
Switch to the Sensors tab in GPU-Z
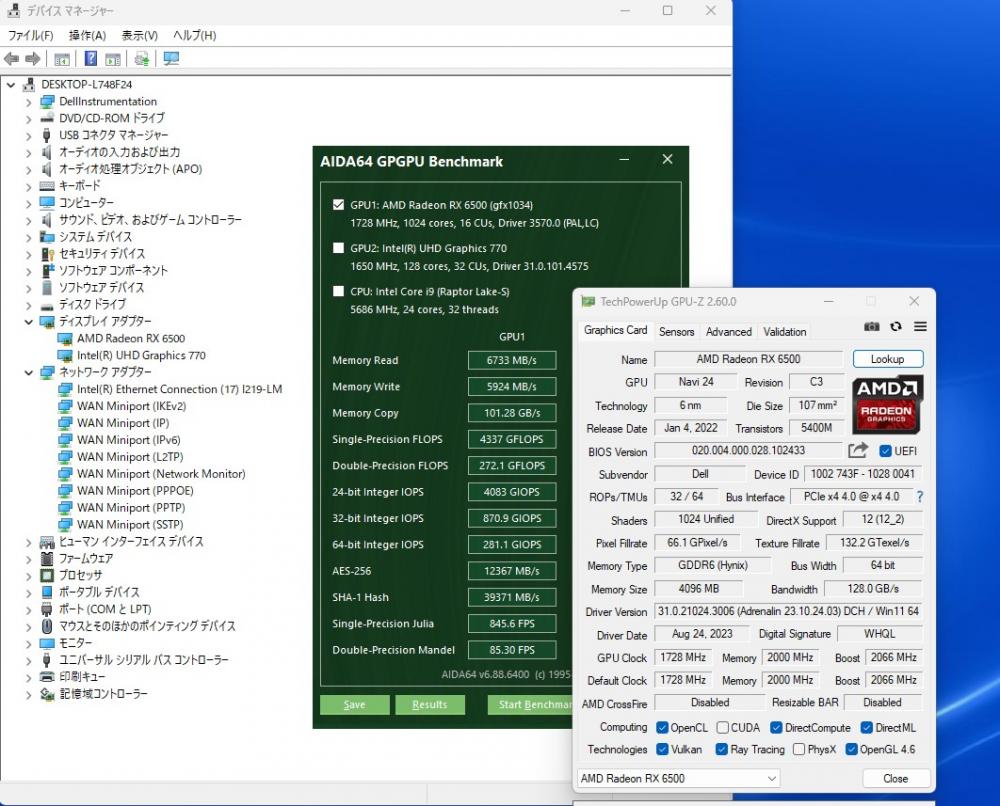(x=677, y=332)
